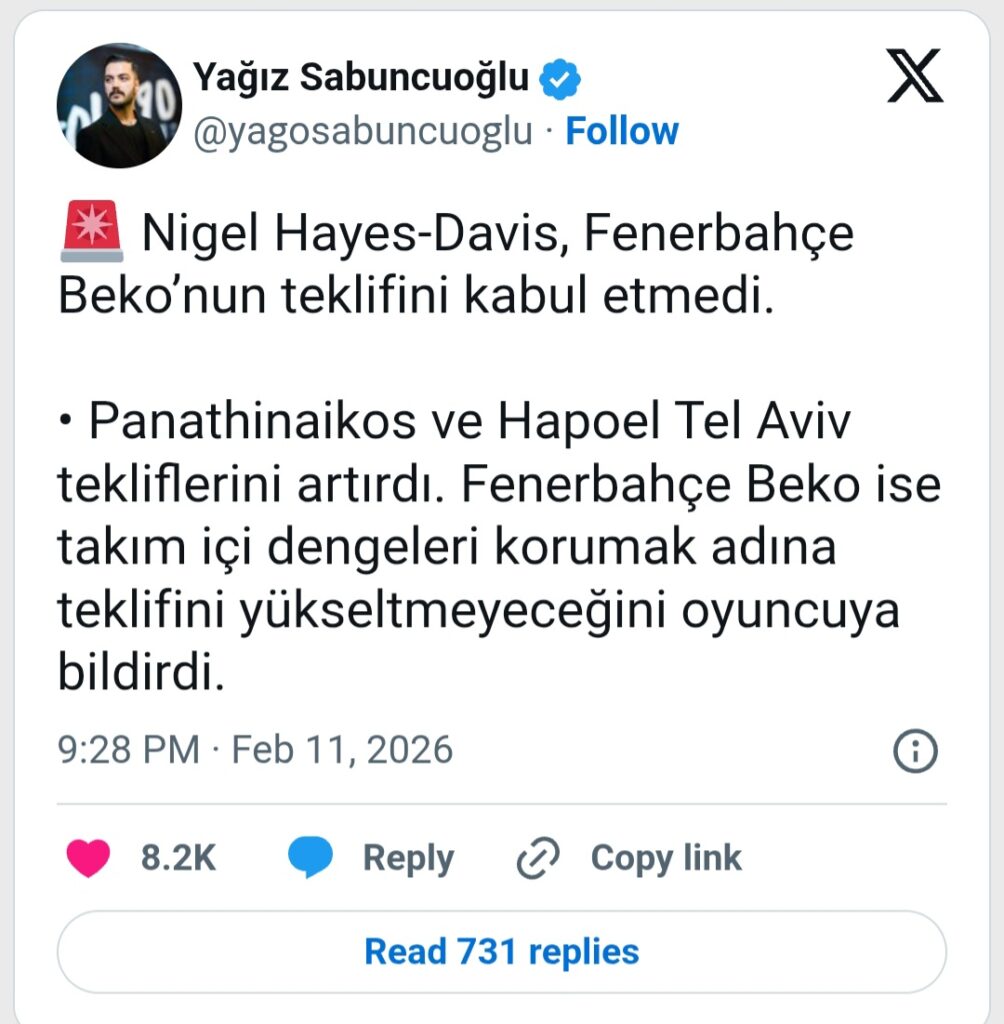The image size is (1004, 1024).
Task: Click the chain link icon
Action: point(538,859)
